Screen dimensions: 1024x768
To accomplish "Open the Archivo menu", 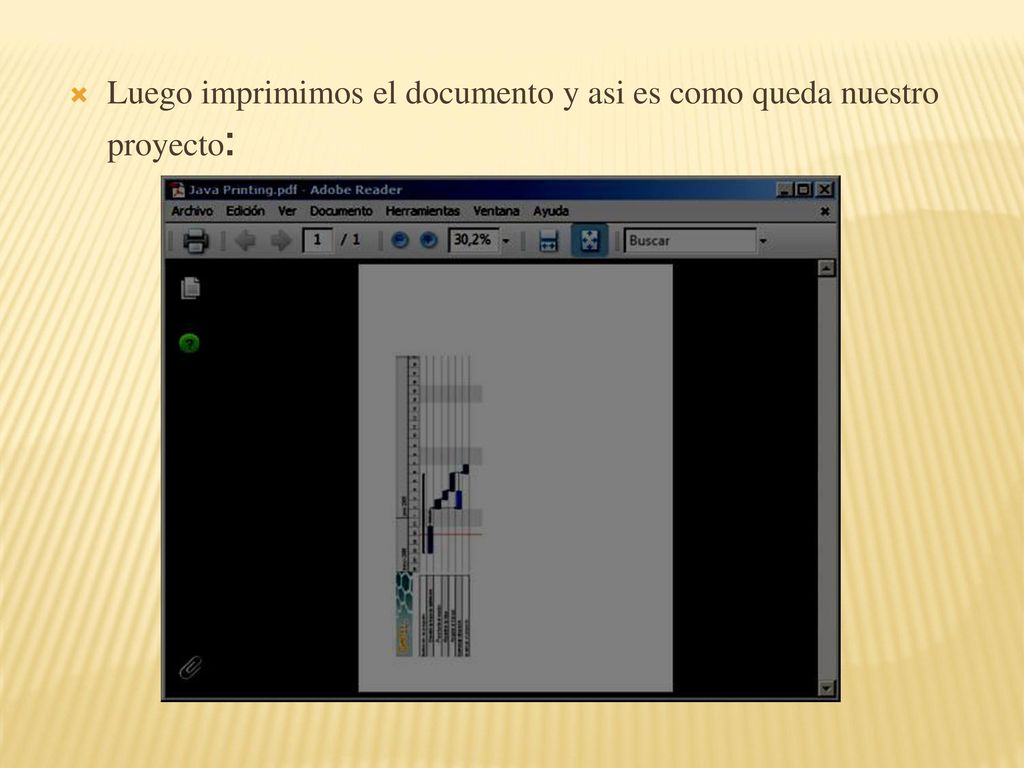I will click(x=192, y=211).
